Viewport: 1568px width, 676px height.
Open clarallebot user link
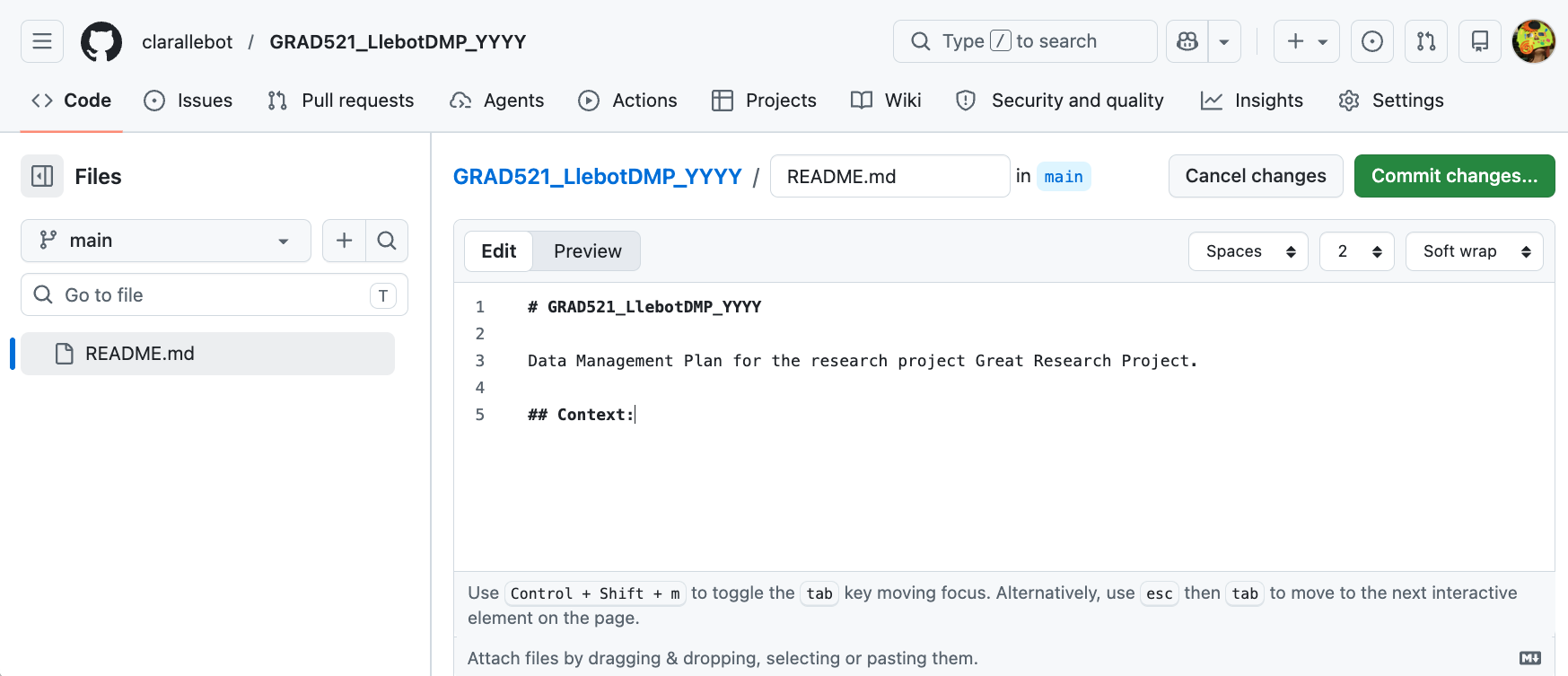[187, 42]
